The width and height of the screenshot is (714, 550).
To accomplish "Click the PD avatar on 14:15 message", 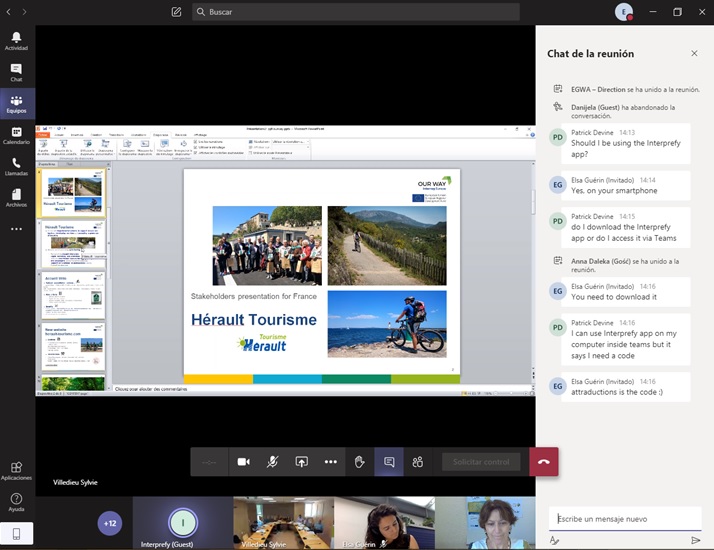I will (557, 221).
